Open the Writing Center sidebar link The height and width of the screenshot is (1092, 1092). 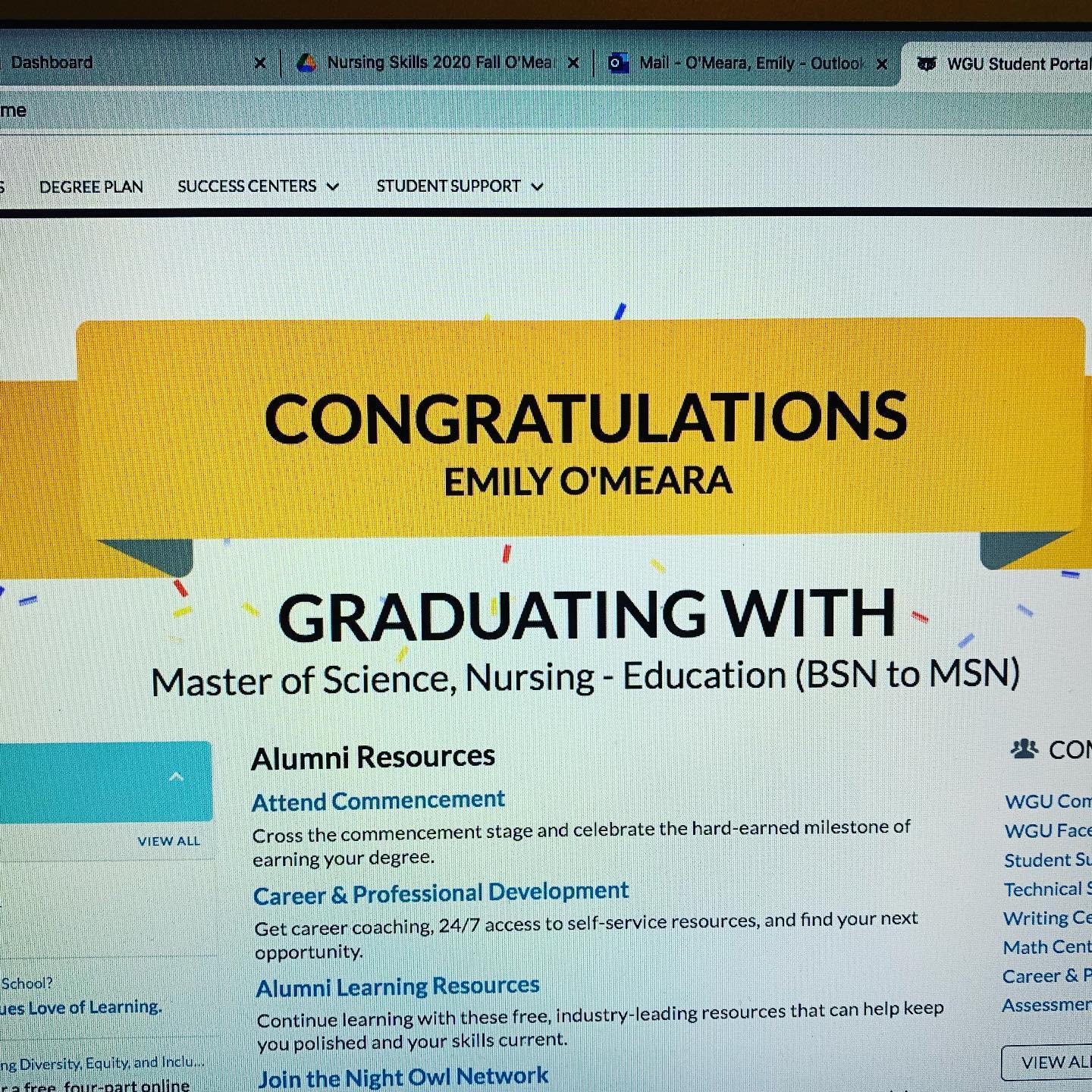pyautogui.click(x=1047, y=918)
